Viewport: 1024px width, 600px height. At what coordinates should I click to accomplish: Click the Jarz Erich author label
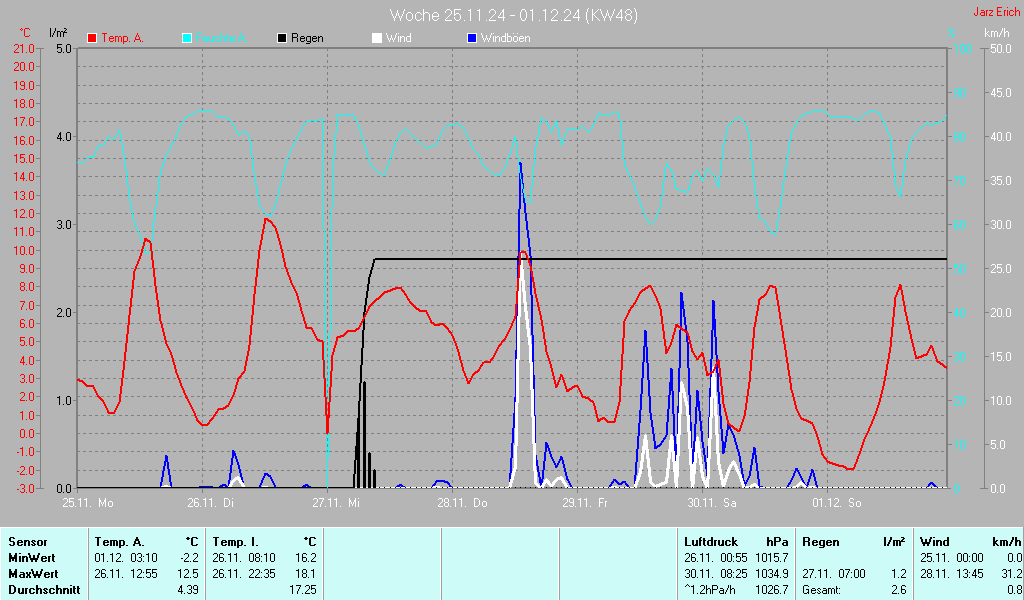pos(996,13)
